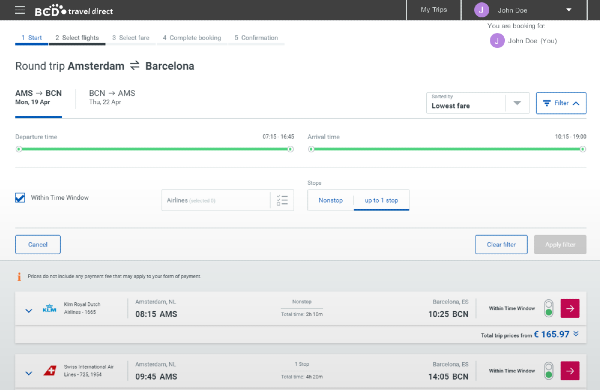Select the Nonstop stops option

[331, 200]
